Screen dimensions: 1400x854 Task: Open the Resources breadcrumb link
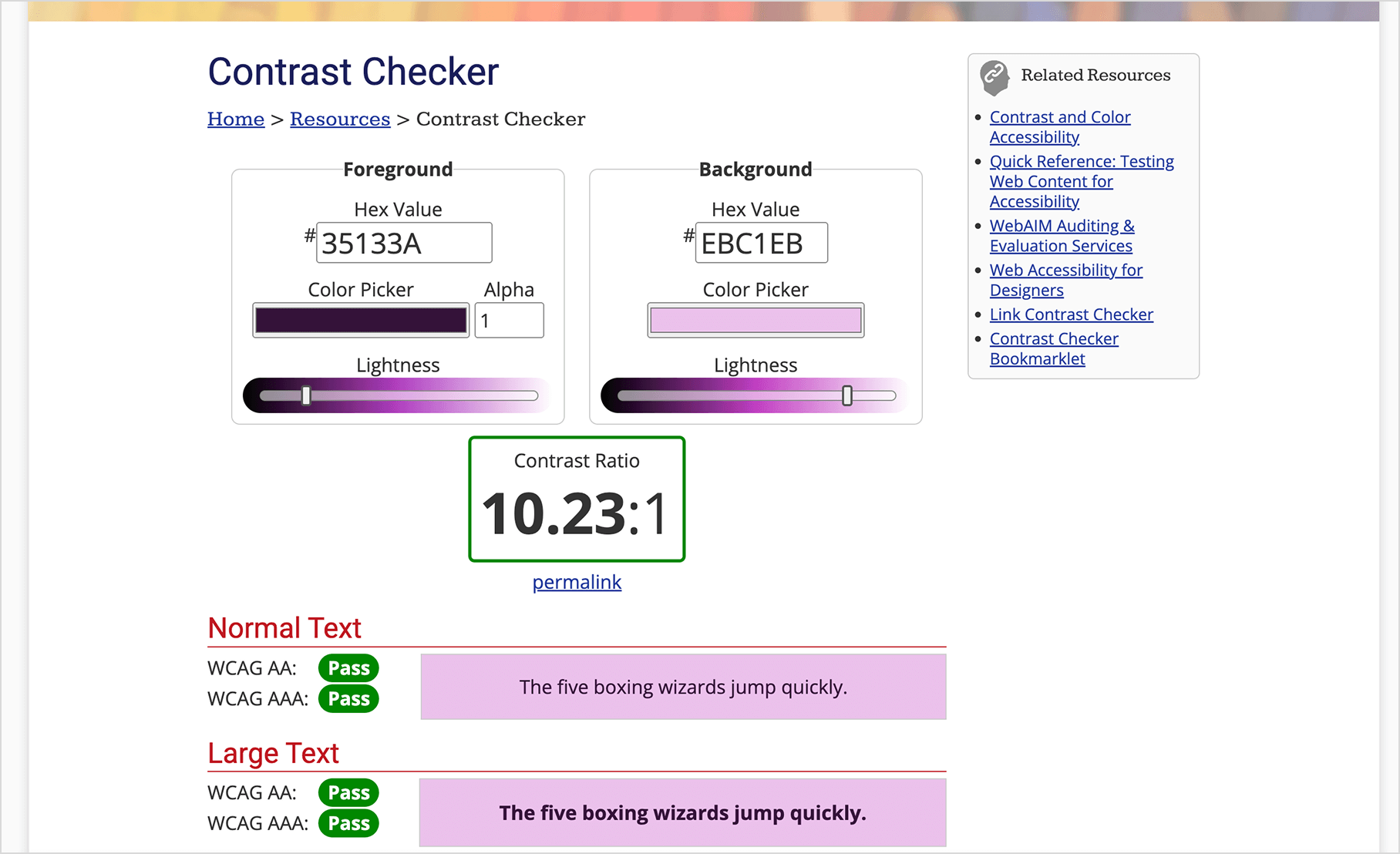pyautogui.click(x=340, y=119)
